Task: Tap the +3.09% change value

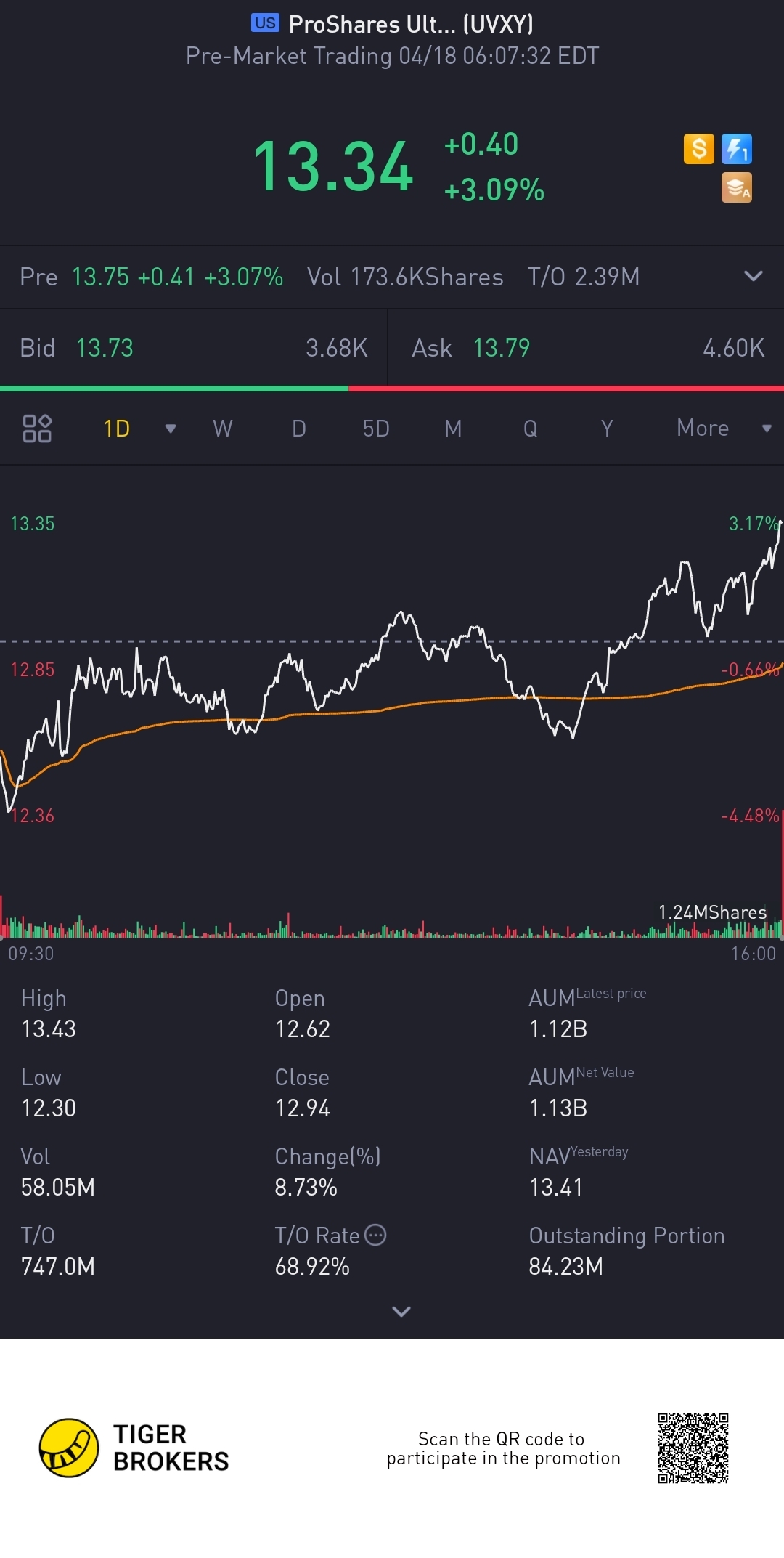Action: point(494,190)
